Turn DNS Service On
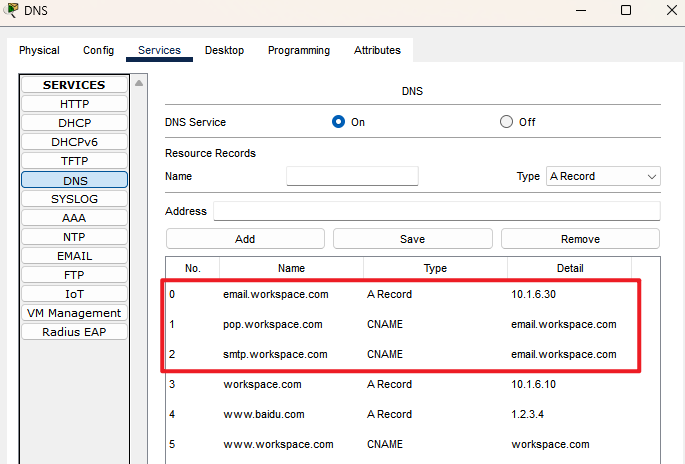This screenshot has height=464, width=685. (338, 122)
